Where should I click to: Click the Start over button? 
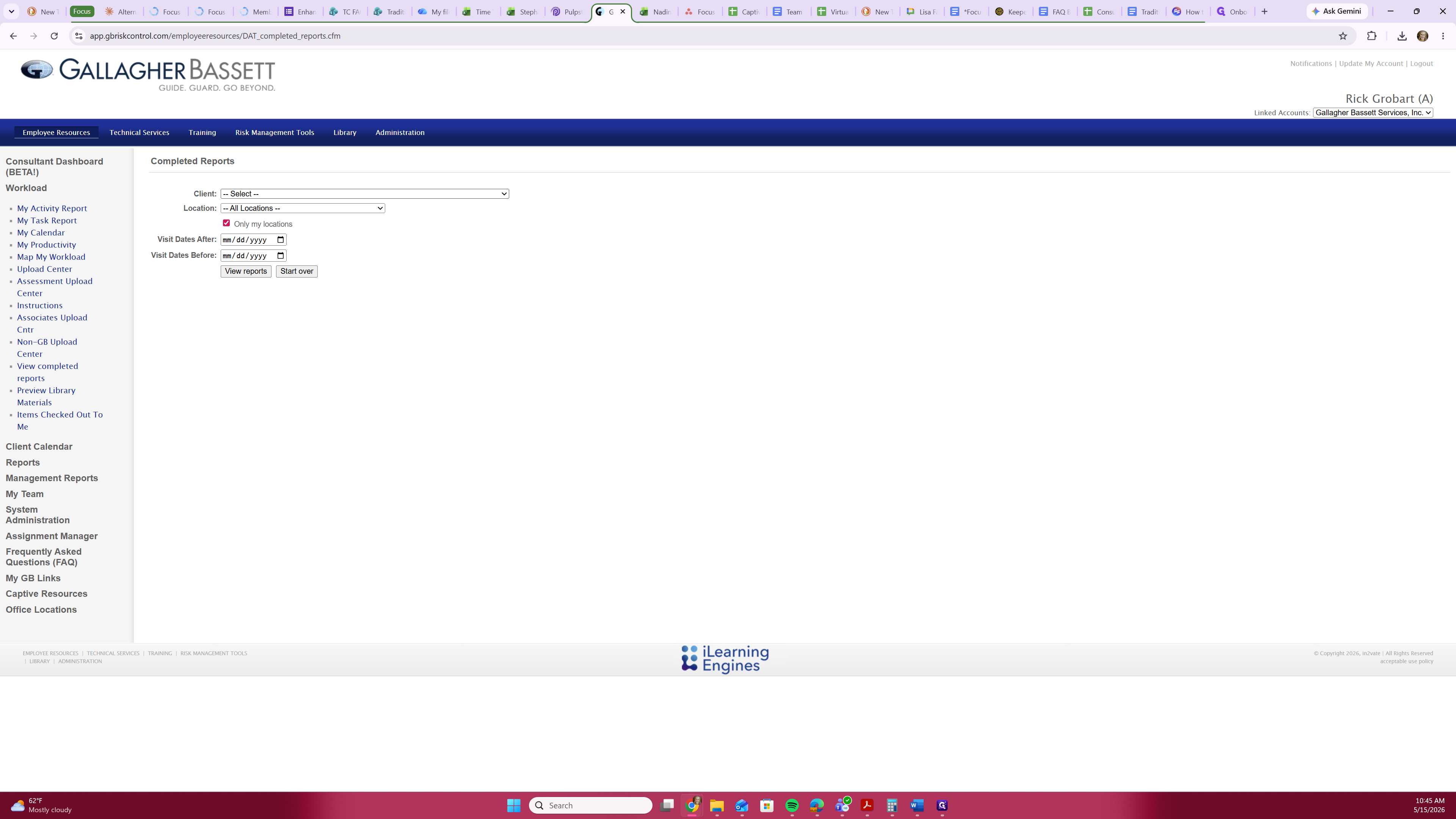click(x=297, y=271)
